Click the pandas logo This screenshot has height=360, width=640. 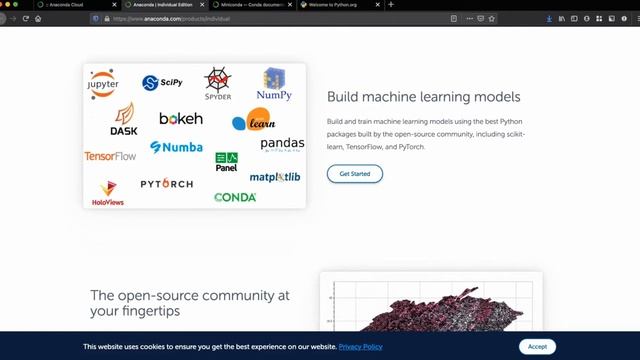tap(282, 144)
